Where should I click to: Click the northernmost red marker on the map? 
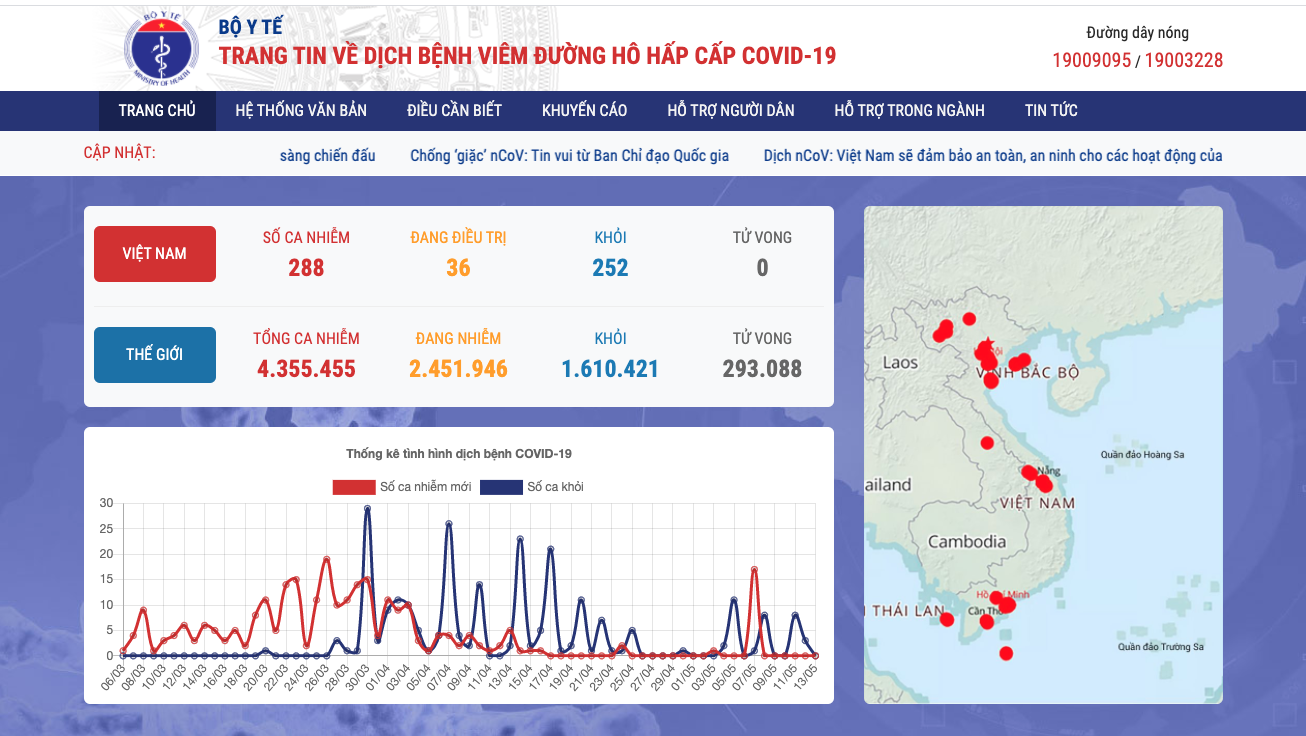pos(969,319)
